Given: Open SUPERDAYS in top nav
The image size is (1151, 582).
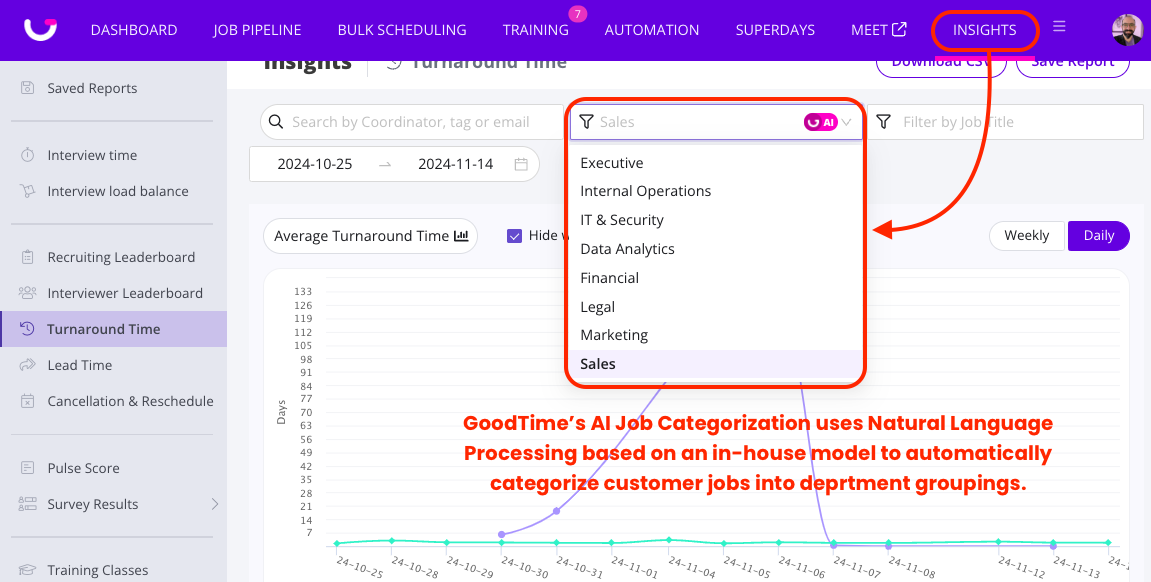Looking at the screenshot, I should [775, 30].
